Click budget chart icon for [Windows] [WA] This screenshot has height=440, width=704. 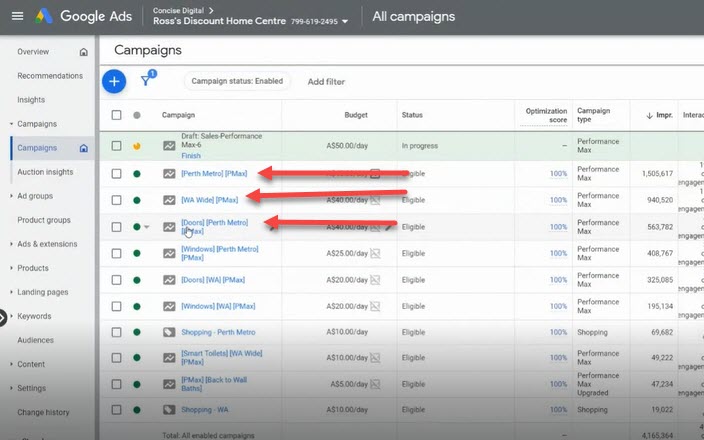pyautogui.click(x=375, y=307)
